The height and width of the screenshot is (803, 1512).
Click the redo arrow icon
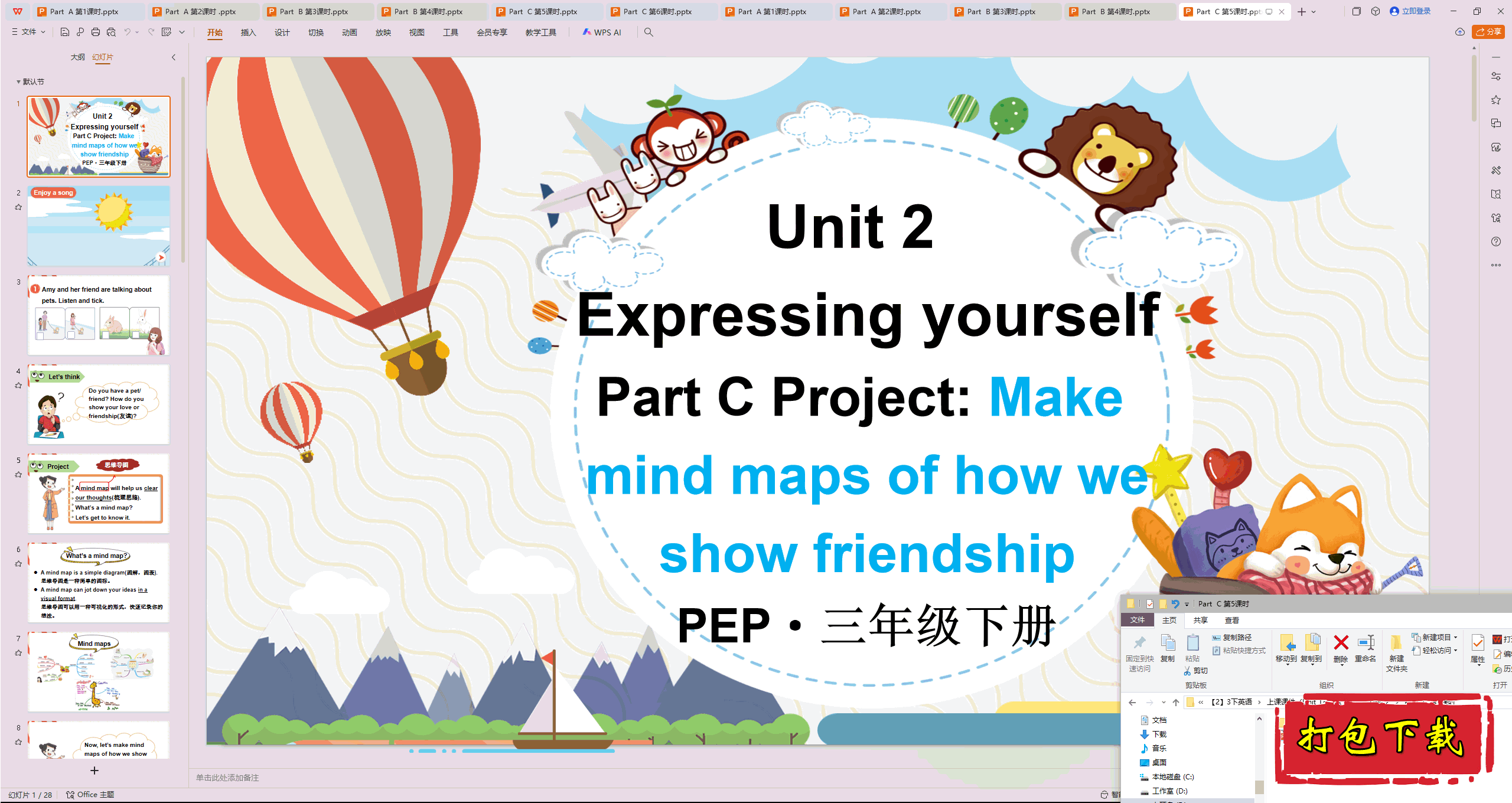(151, 32)
